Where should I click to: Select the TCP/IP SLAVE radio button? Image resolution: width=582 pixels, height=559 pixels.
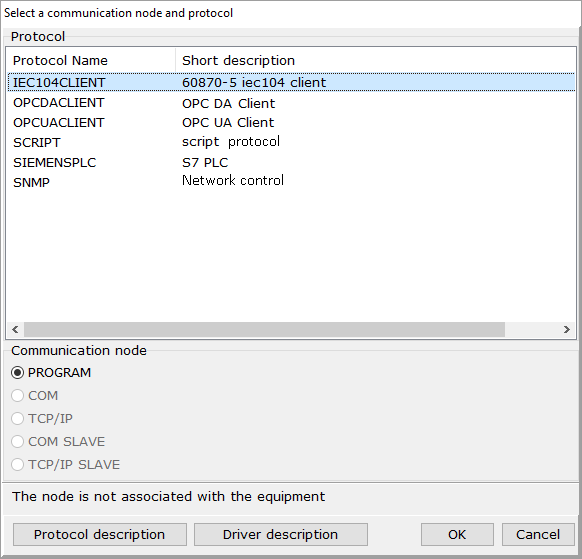pos(17,464)
